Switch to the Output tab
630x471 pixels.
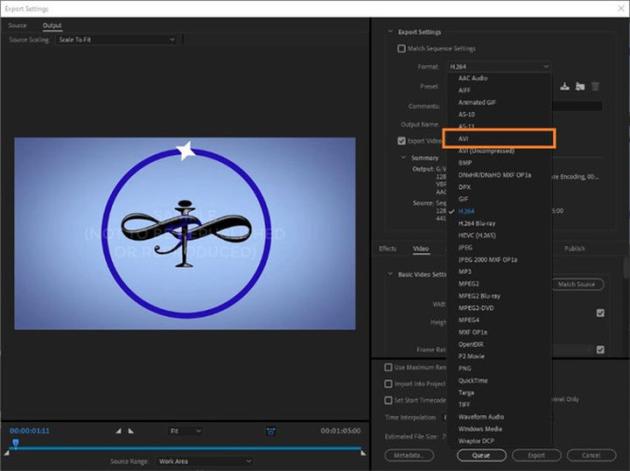point(52,25)
